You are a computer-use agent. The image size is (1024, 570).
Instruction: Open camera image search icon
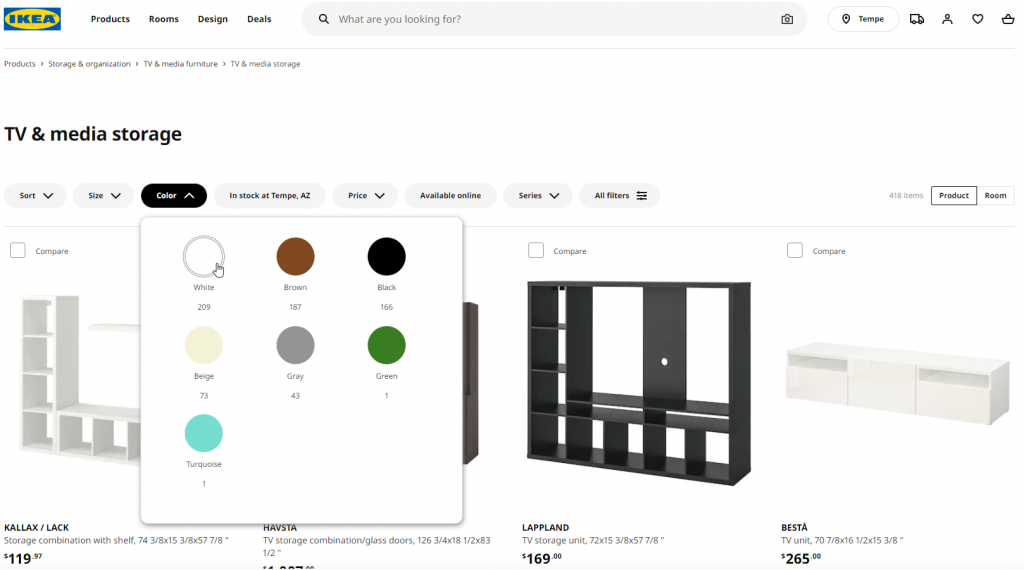(787, 19)
